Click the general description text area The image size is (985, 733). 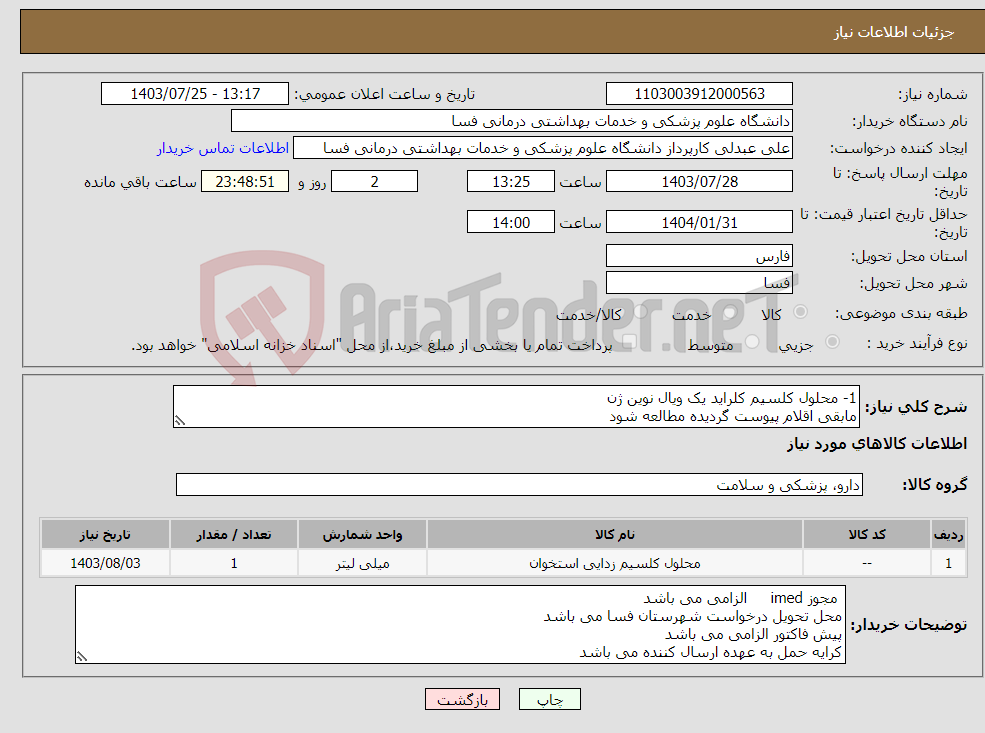[516, 406]
